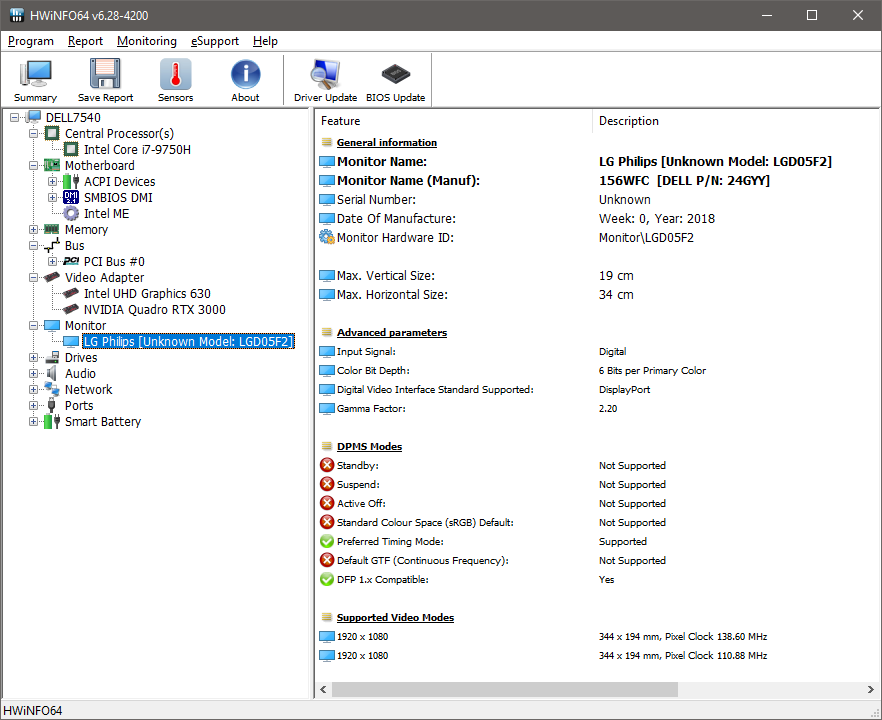Select Intel UHD Graphics 630 in tree

pos(147,293)
